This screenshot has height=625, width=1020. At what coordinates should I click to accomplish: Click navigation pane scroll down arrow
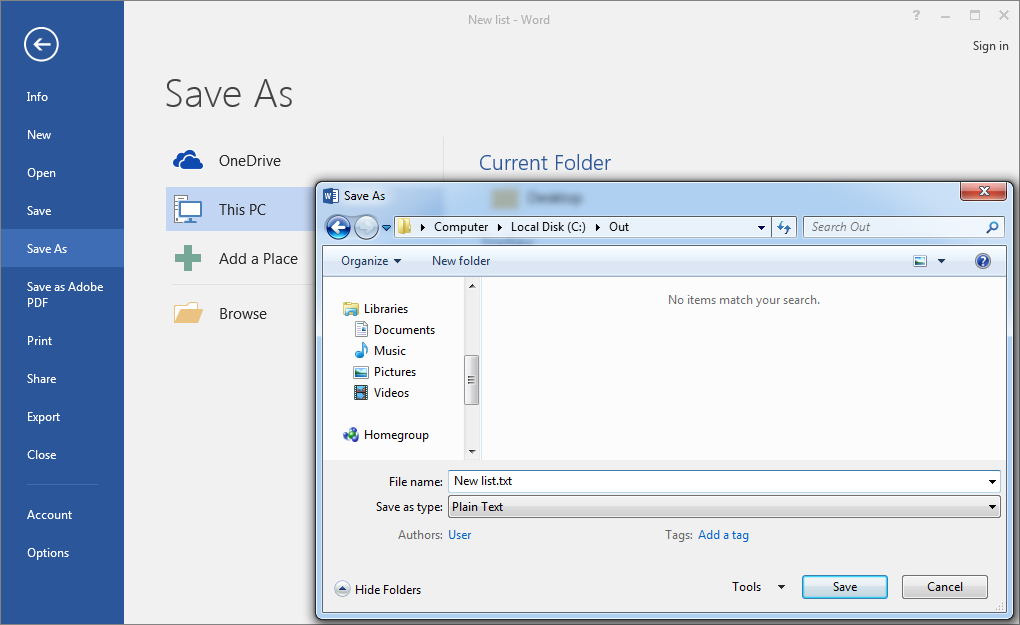472,451
